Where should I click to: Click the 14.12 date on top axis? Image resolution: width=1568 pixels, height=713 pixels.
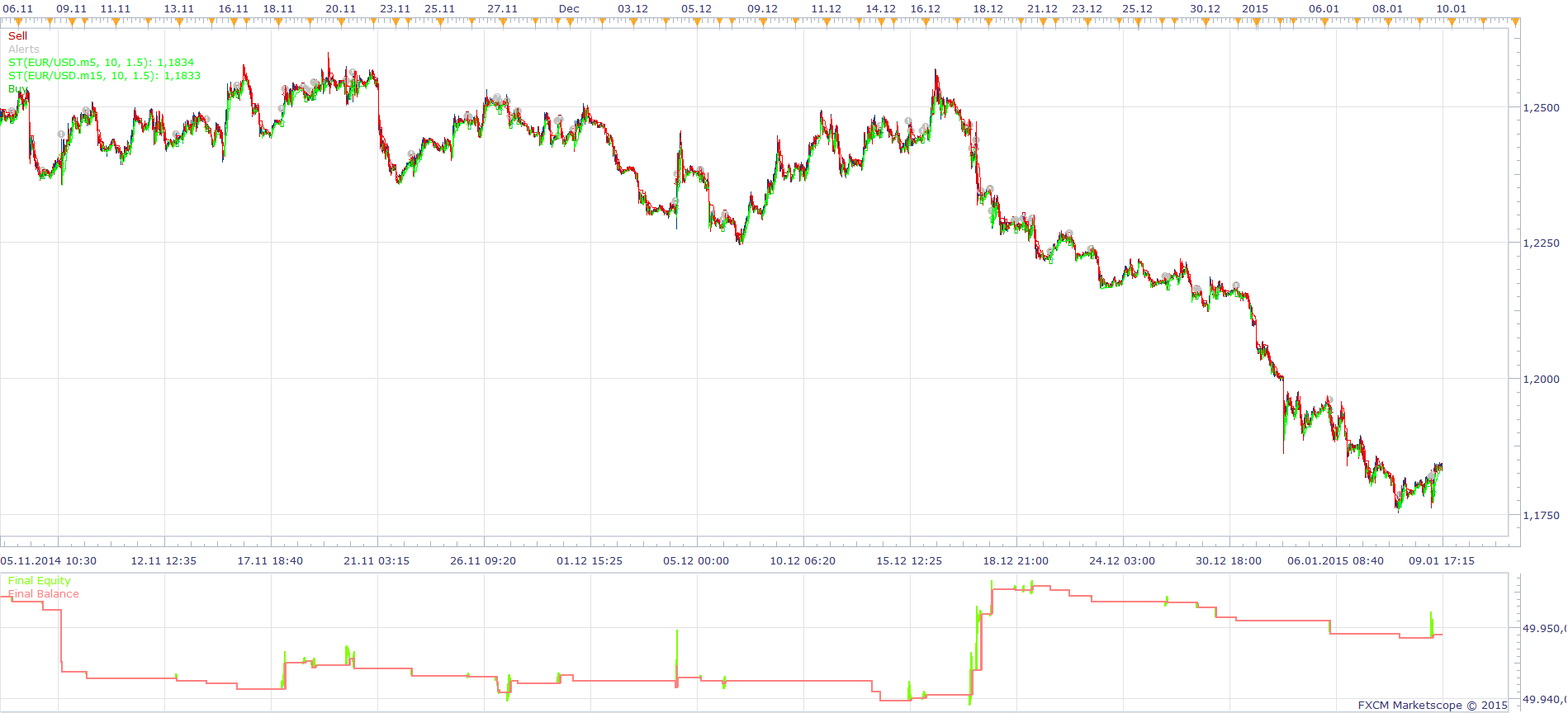[880, 9]
